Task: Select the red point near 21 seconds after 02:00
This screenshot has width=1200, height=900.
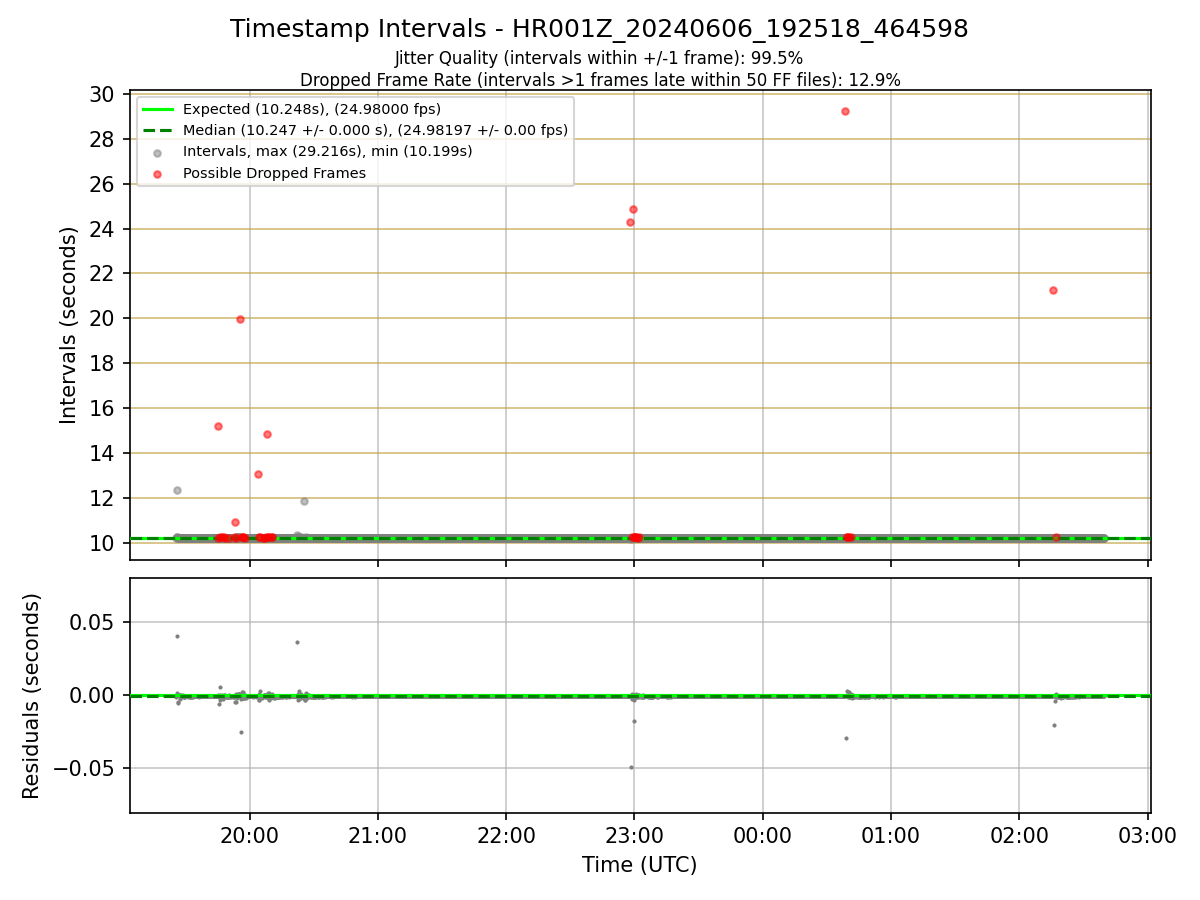Action: tap(1053, 290)
